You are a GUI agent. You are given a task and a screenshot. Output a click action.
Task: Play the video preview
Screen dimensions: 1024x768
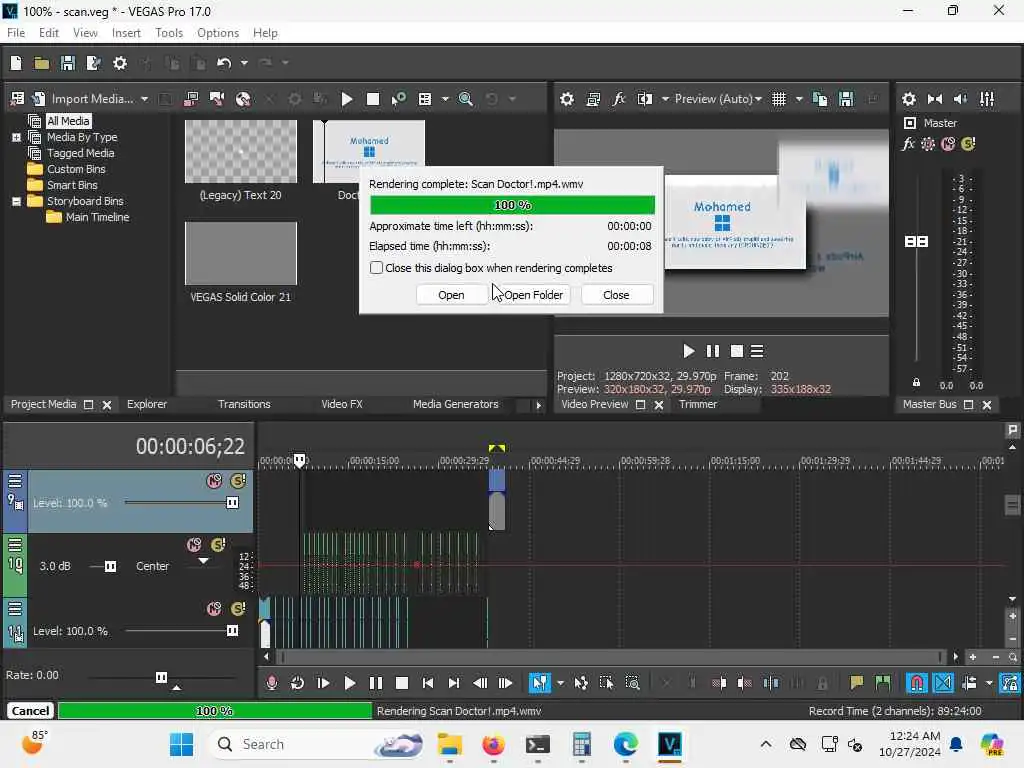tap(688, 351)
